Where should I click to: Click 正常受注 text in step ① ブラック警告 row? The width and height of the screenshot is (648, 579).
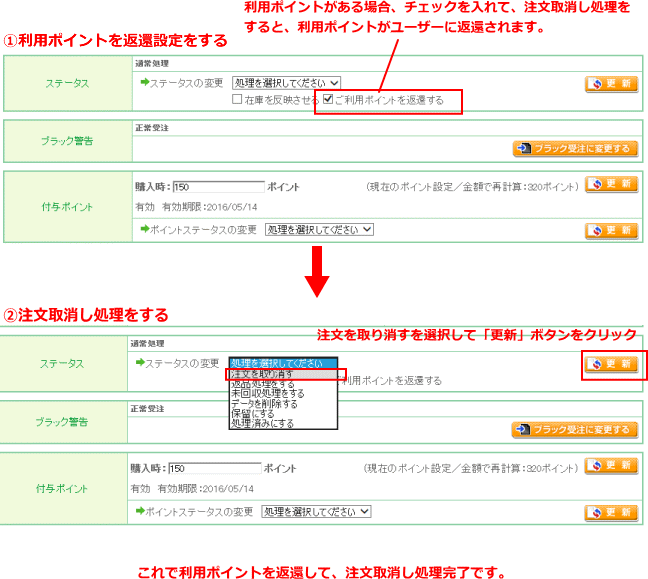click(152, 128)
